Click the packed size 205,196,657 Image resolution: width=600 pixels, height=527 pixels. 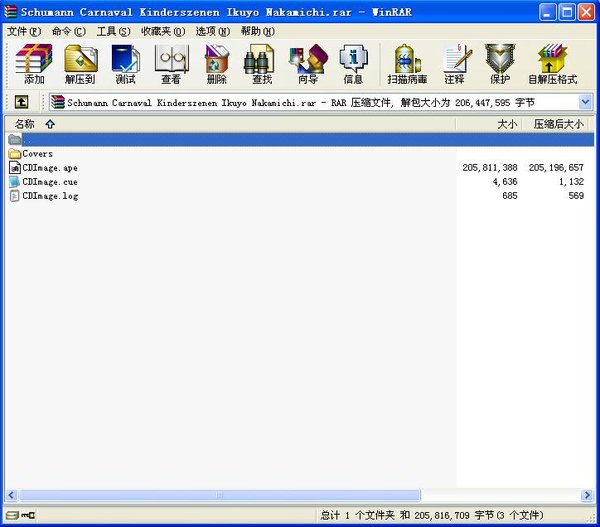click(556, 168)
